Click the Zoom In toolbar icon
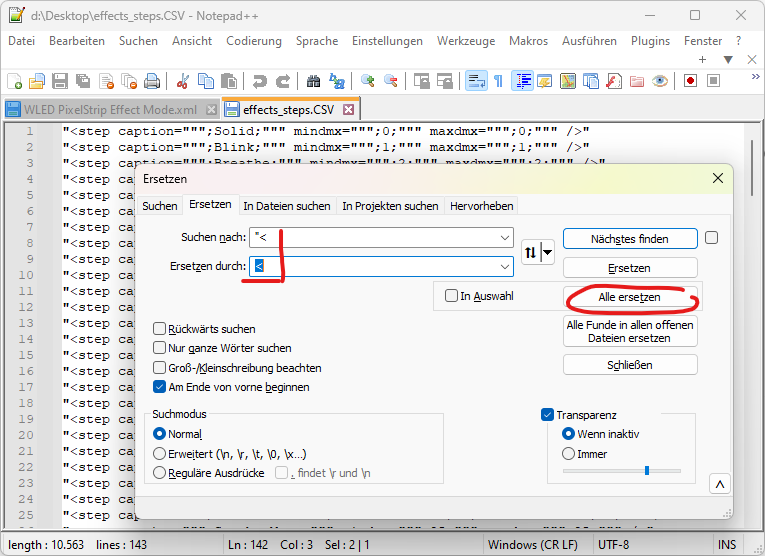This screenshot has height=556, width=765. 367,81
